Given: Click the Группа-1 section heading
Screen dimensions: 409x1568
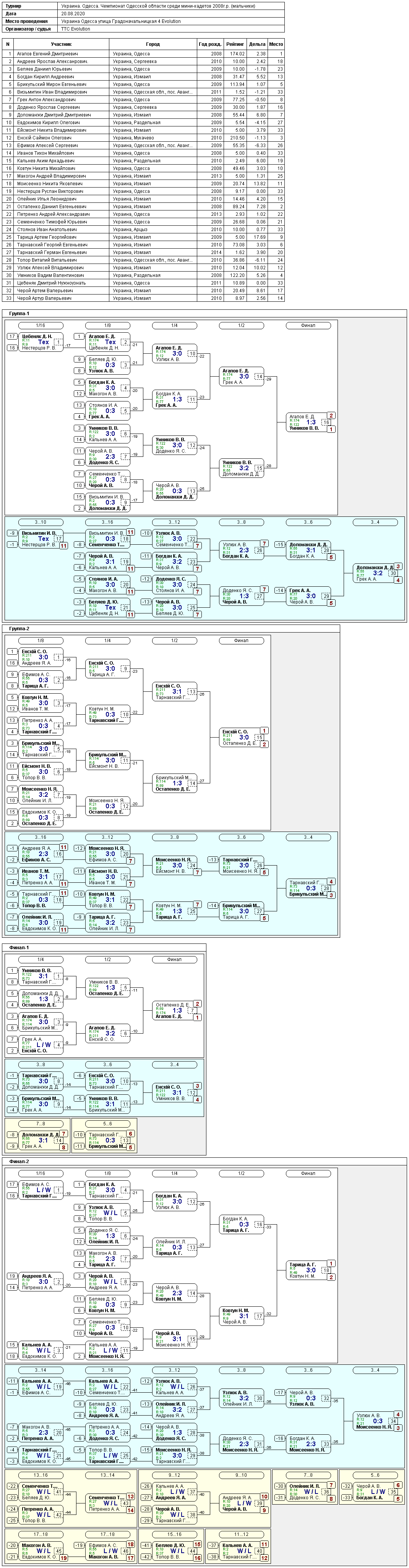Looking at the screenshot, I should click(x=19, y=314).
